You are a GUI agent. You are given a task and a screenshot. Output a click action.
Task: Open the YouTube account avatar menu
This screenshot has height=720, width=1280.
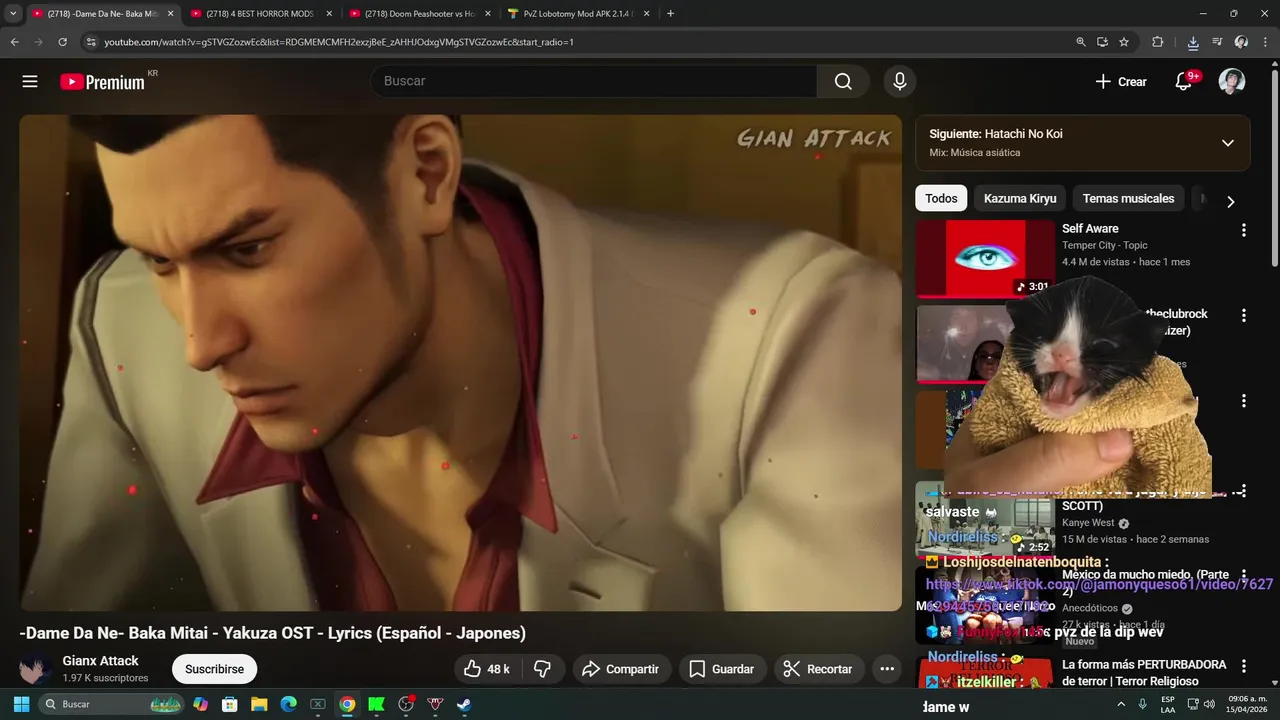(x=1232, y=82)
